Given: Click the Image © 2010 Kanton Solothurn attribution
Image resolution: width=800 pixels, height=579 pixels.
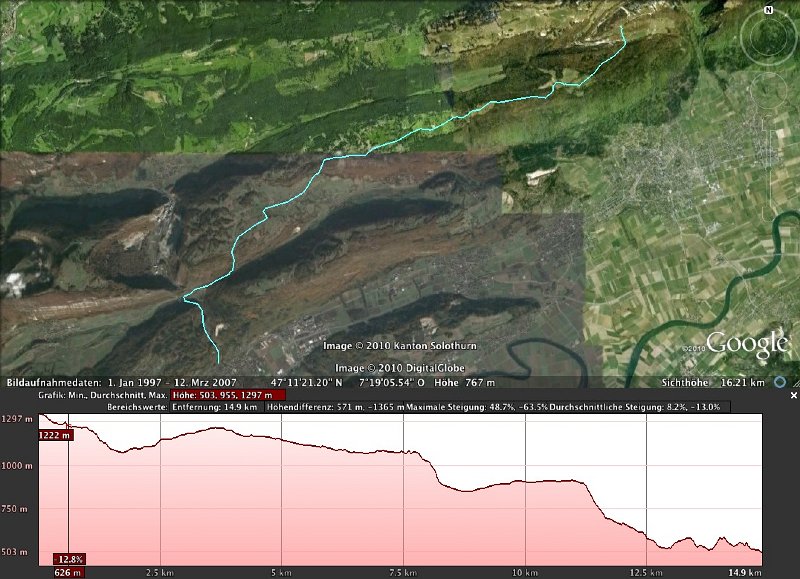Looking at the screenshot, I should (x=400, y=346).
